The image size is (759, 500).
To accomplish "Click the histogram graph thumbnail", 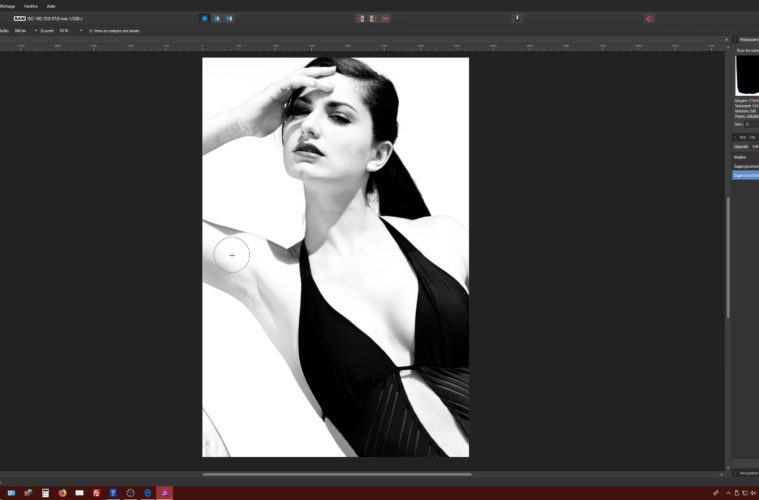I will (747, 75).
